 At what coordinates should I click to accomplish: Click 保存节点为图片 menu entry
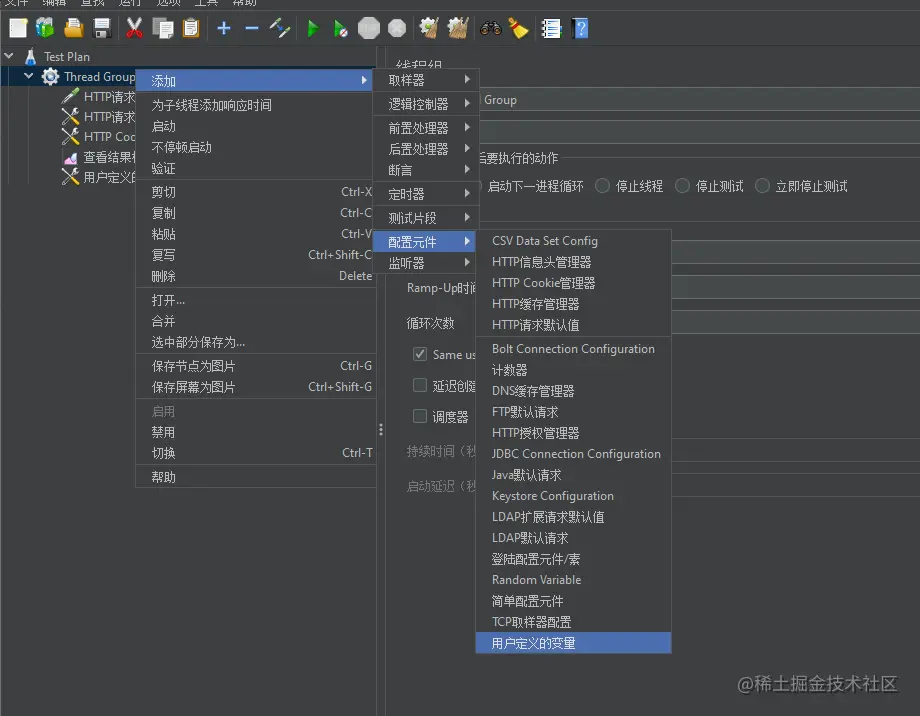click(256, 366)
